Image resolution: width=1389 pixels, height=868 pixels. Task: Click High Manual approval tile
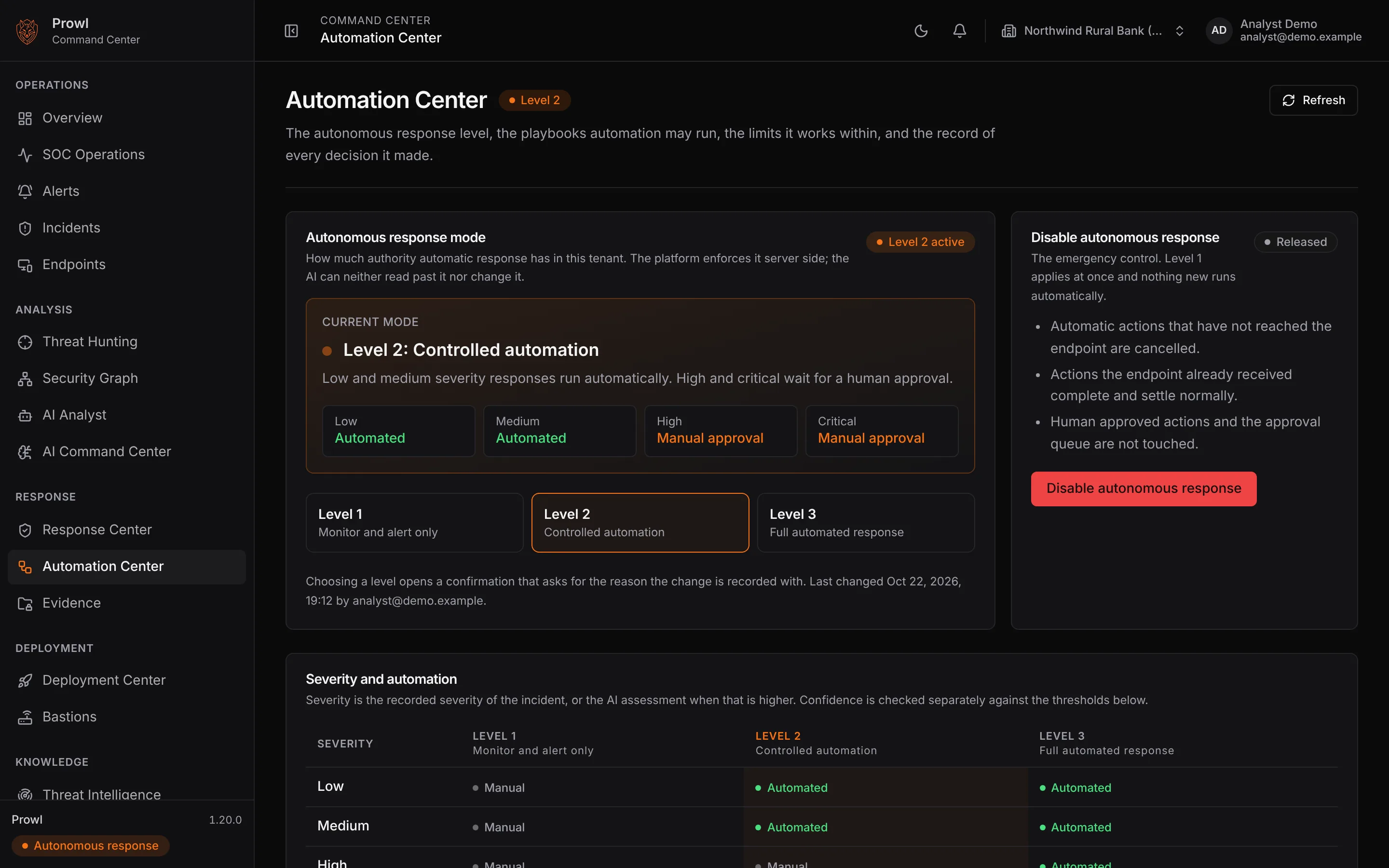[x=721, y=431]
